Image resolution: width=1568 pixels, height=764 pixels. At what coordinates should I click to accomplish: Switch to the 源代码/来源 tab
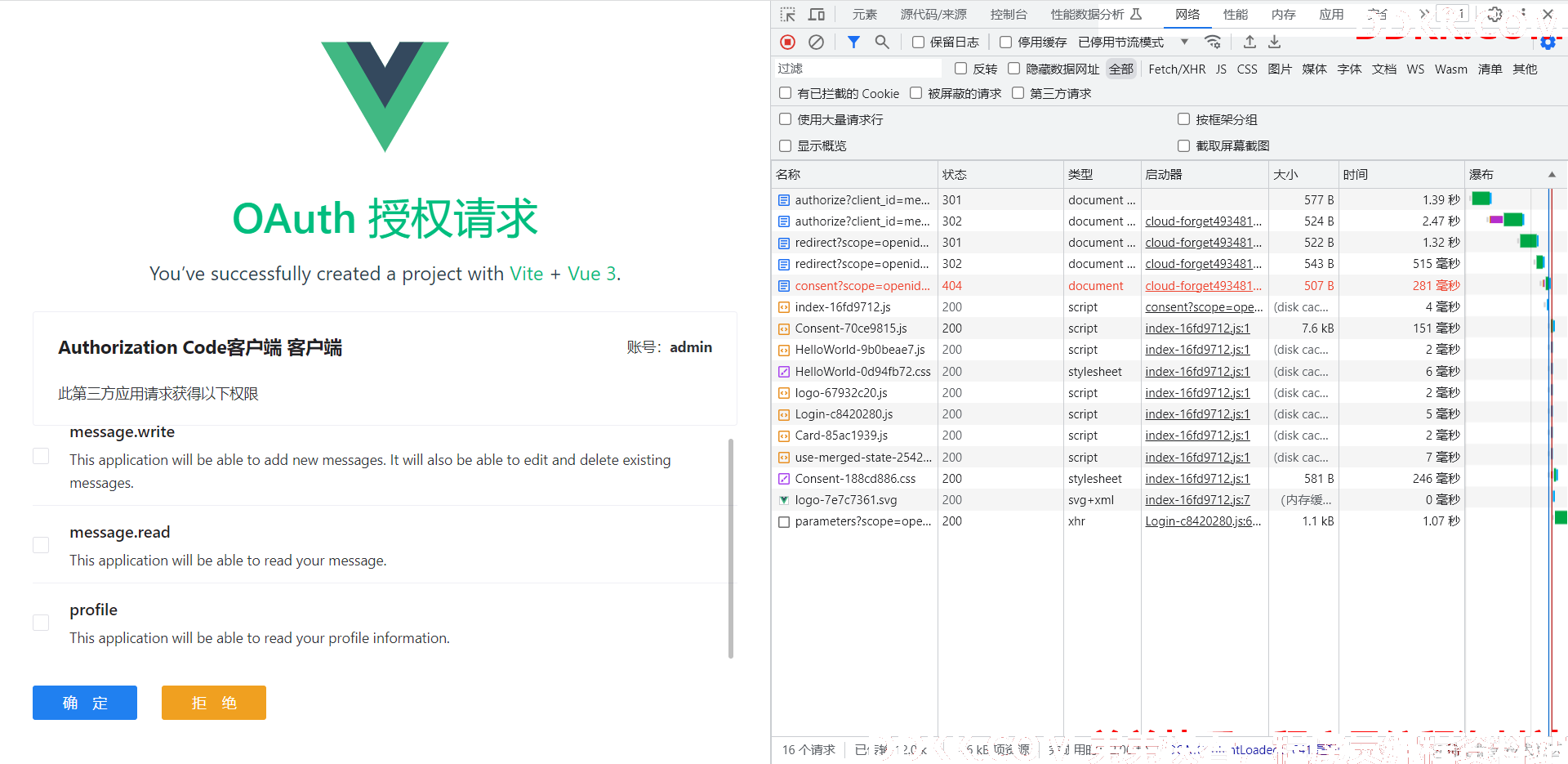coord(933,14)
